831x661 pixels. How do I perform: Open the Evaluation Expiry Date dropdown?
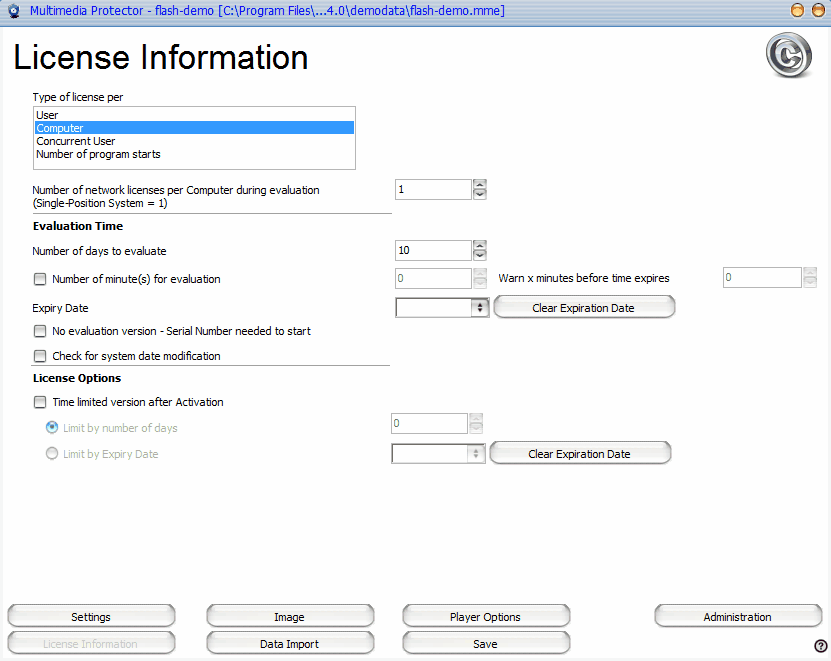tap(479, 308)
